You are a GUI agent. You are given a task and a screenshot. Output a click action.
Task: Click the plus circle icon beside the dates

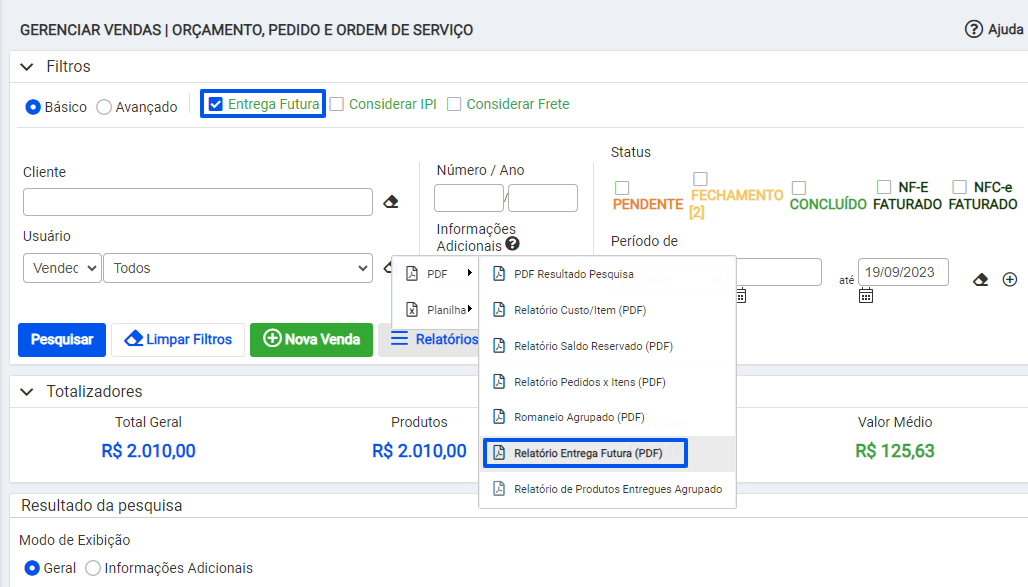click(1010, 280)
